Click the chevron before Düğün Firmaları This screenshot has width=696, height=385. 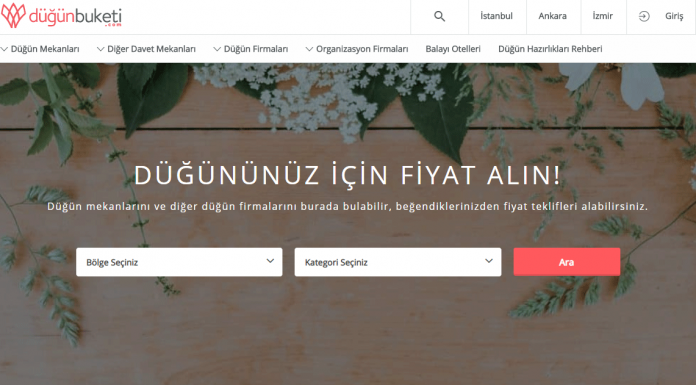pyautogui.click(x=217, y=49)
